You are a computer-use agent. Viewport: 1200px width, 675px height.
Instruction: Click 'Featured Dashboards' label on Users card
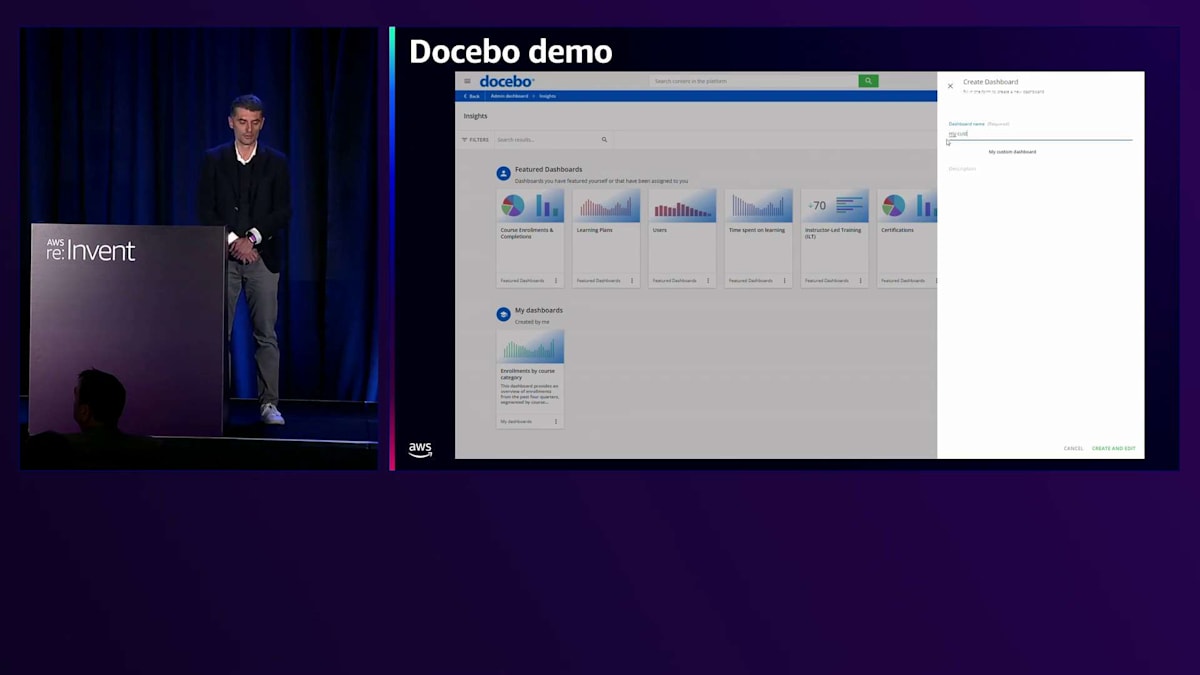point(675,281)
